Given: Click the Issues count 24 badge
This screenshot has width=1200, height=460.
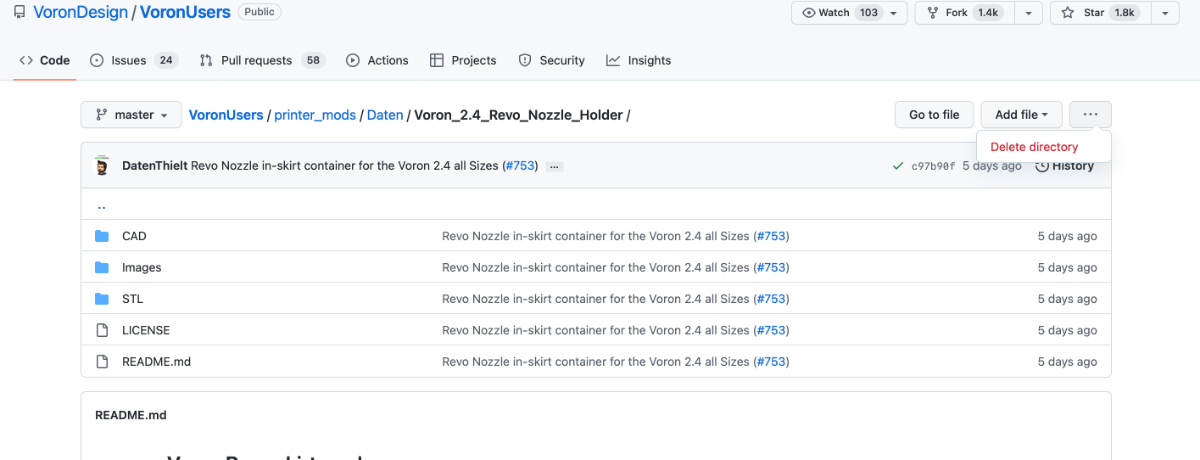Looking at the screenshot, I should (165, 60).
